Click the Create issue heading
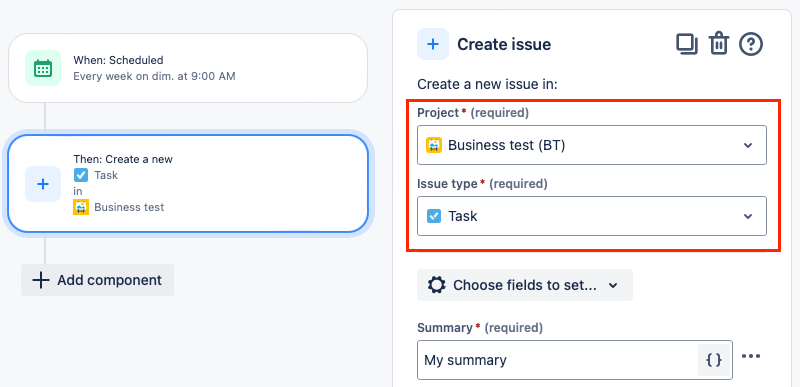This screenshot has height=387, width=800. tap(504, 44)
